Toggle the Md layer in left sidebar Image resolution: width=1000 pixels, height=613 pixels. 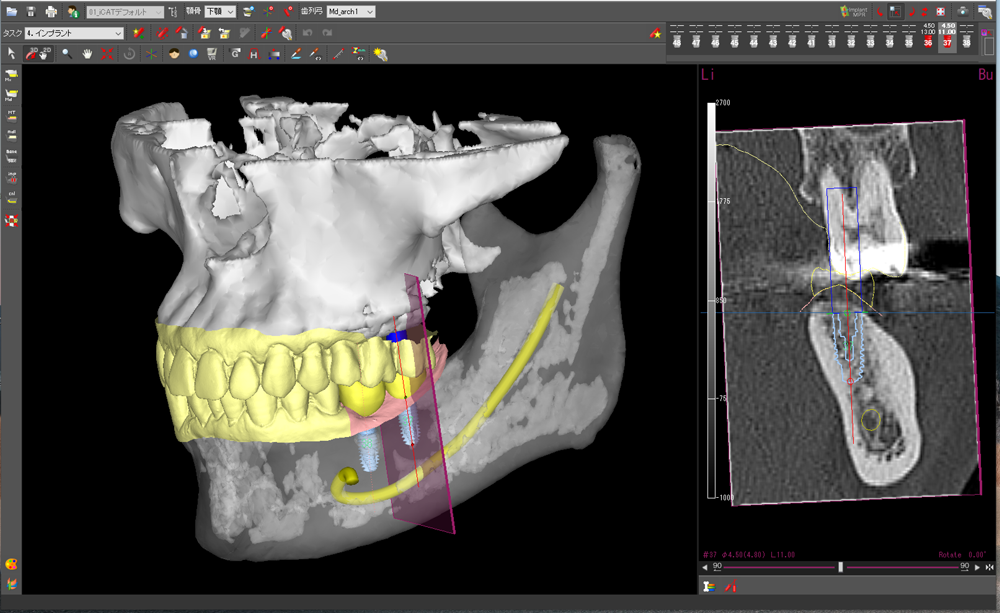point(11,96)
